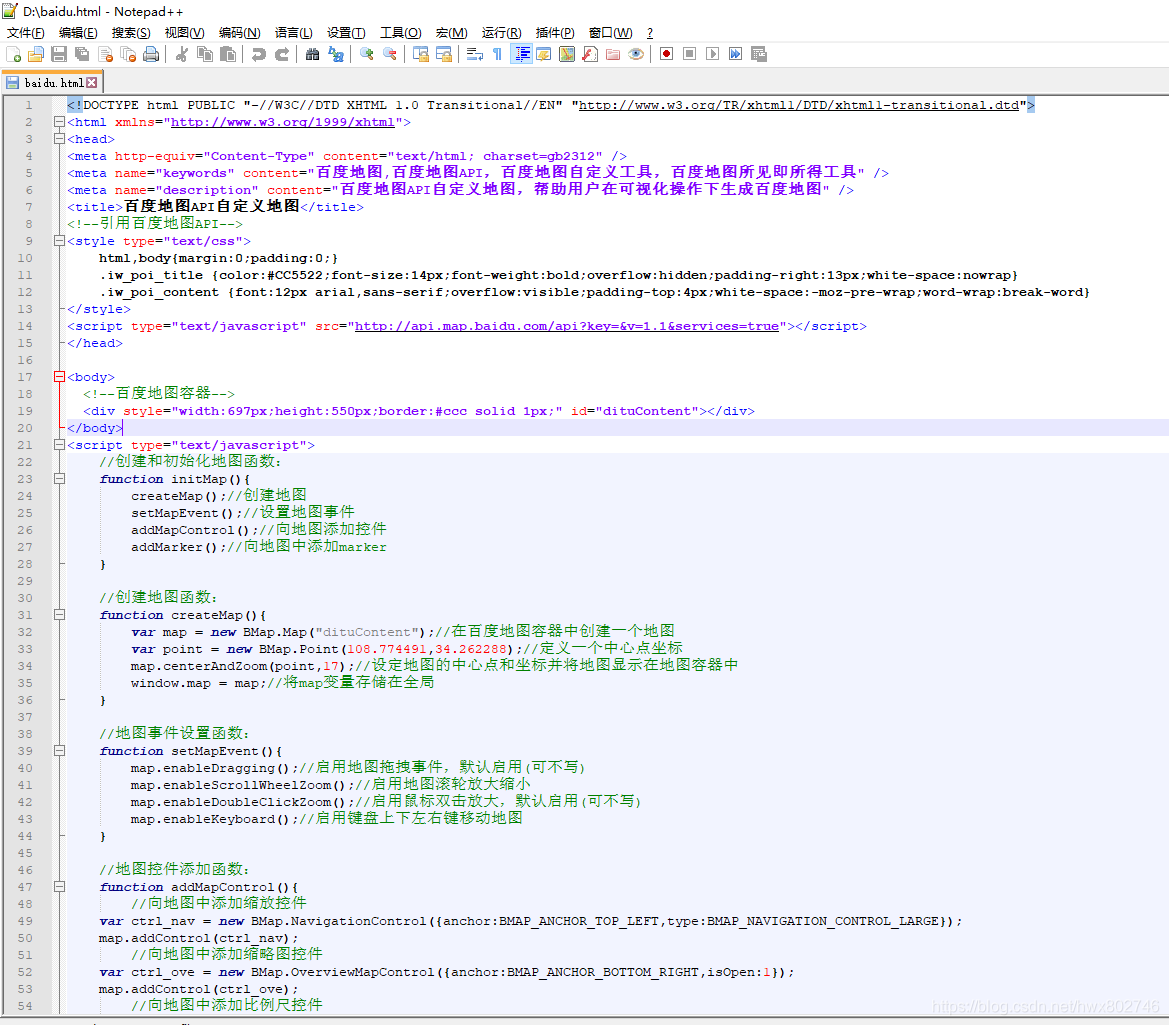This screenshot has width=1169, height=1025.
Task: Collapse the initMap function fold
Action: [x=59, y=479]
